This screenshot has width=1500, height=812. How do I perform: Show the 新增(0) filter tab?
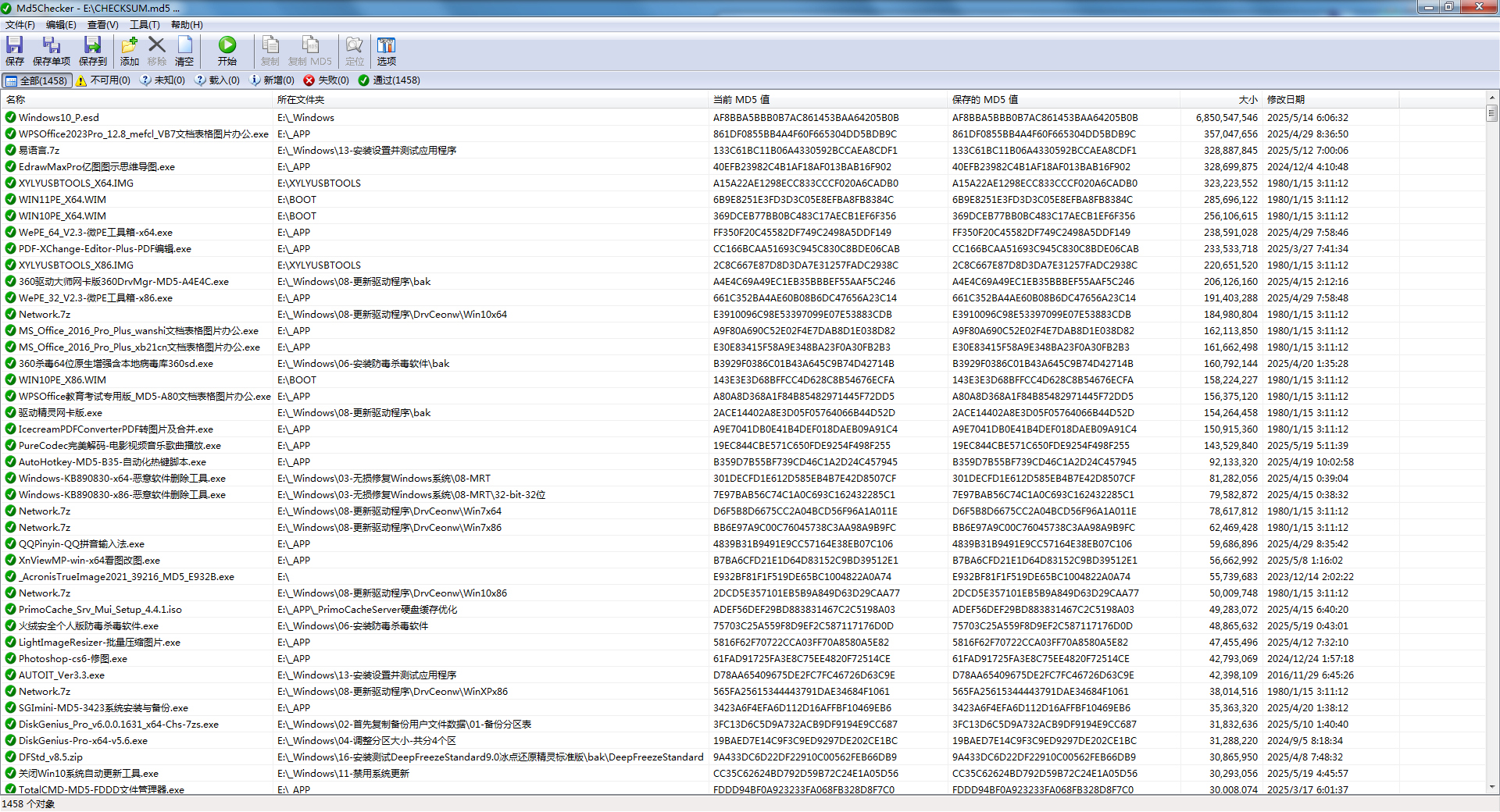point(272,80)
